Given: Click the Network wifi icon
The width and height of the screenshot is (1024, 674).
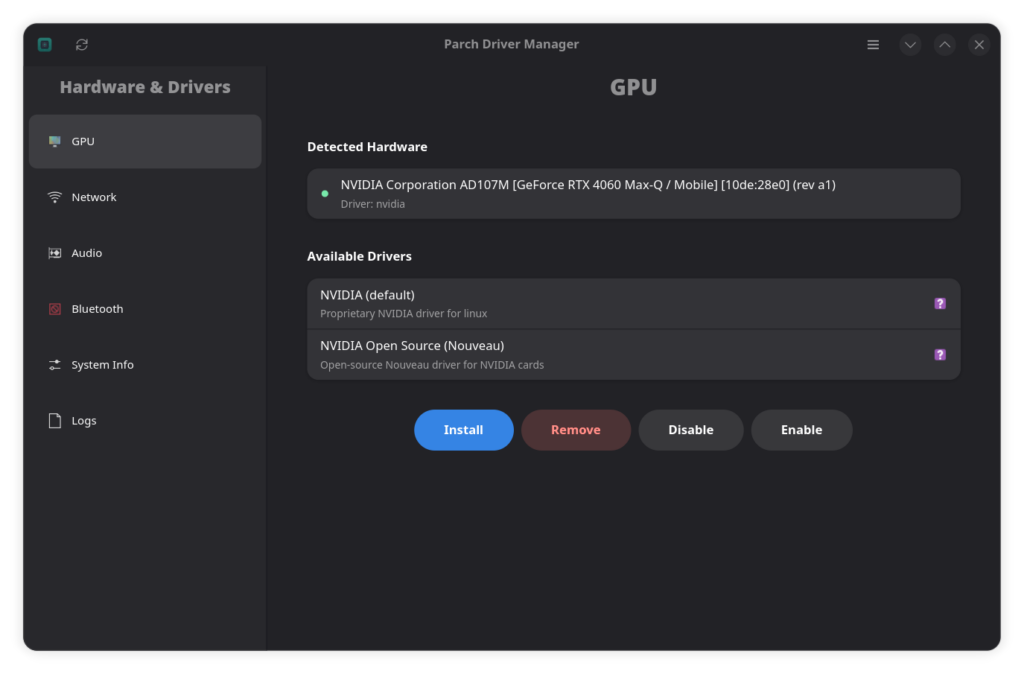Looking at the screenshot, I should [x=55, y=197].
